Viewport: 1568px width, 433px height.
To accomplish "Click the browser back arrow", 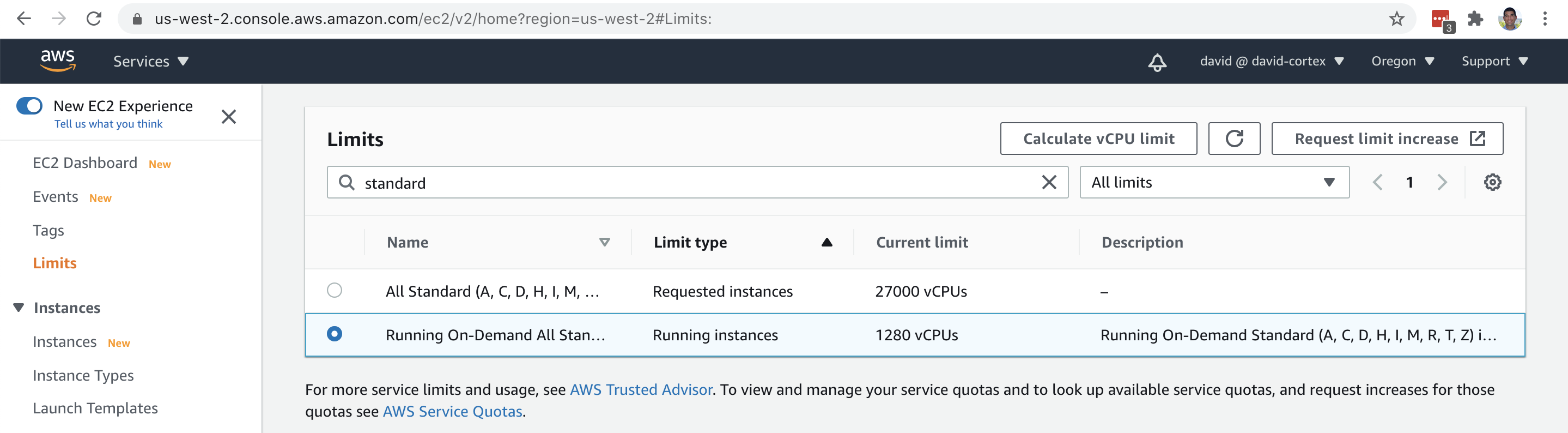I will pyautogui.click(x=25, y=19).
